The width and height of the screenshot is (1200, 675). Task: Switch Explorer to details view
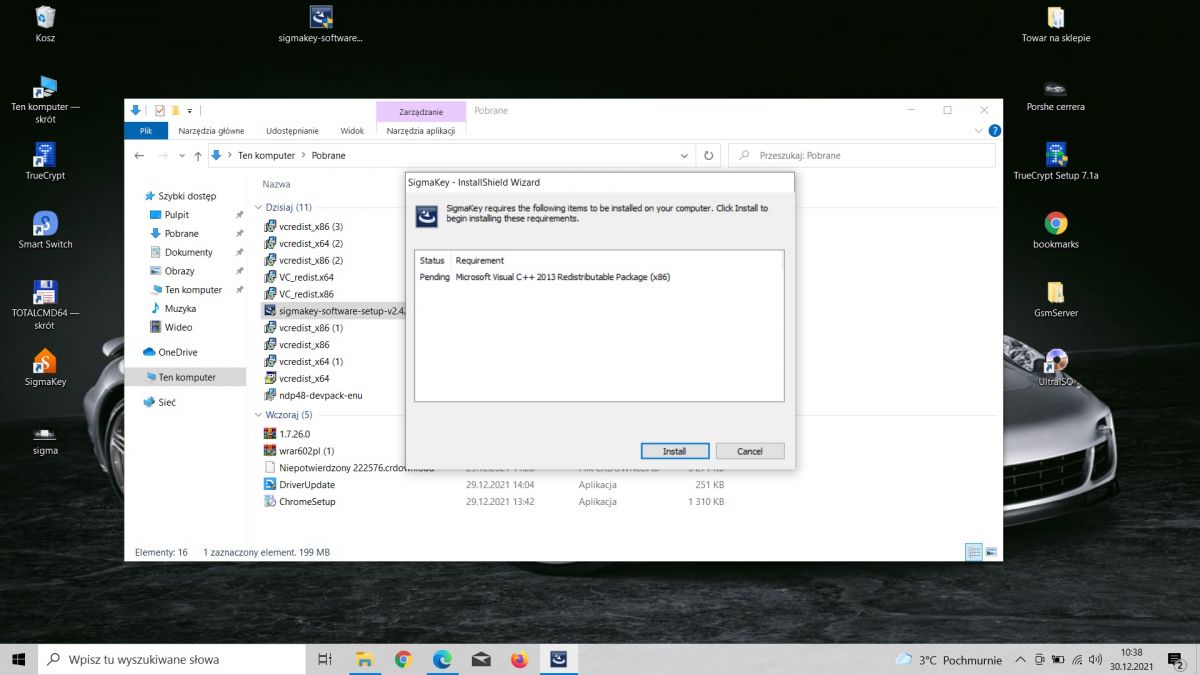(973, 552)
